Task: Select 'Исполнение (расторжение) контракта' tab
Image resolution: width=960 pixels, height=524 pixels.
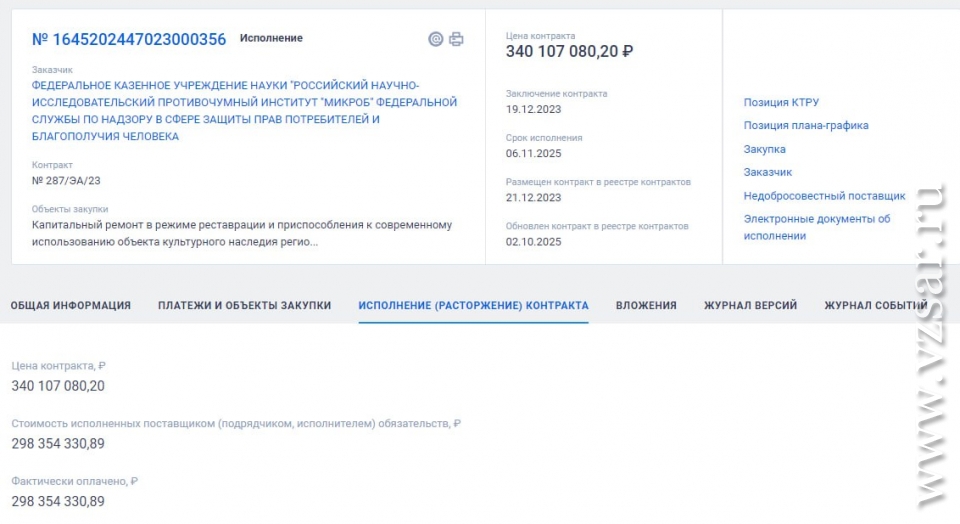Action: 473,306
